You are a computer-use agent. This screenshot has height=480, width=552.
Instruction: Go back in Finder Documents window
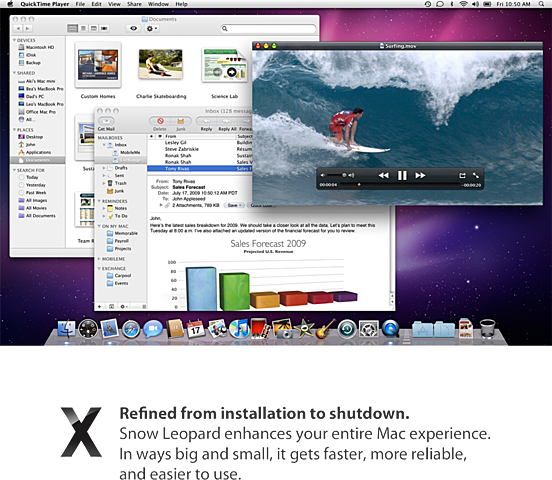18,28
